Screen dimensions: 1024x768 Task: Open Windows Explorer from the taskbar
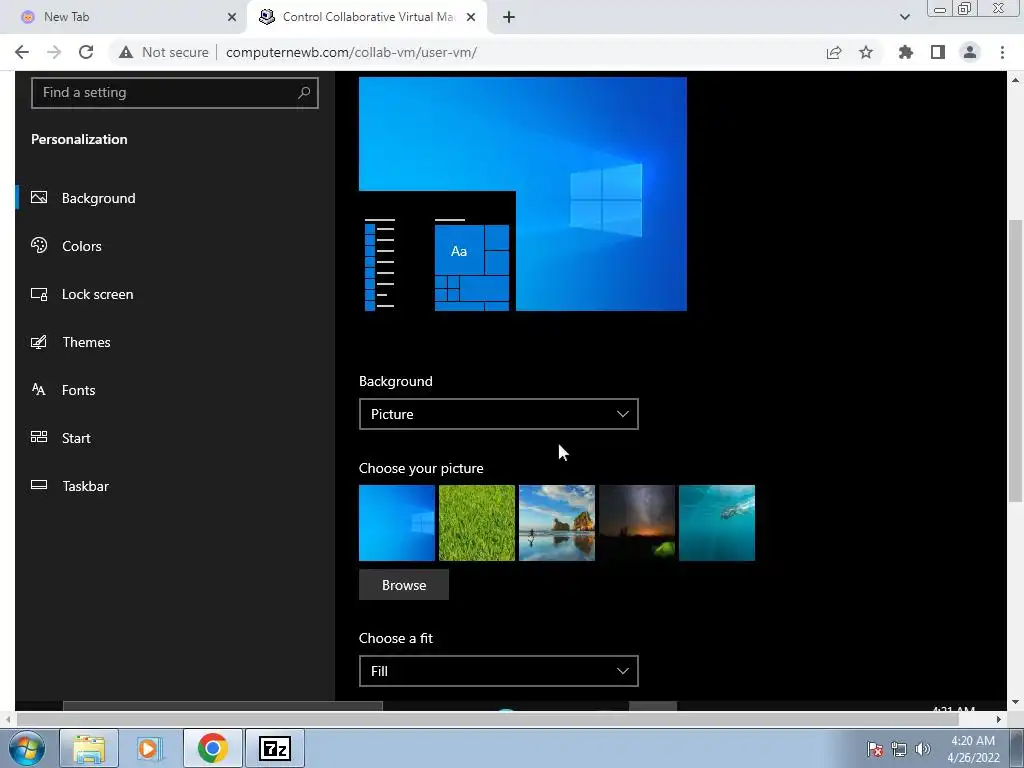(x=89, y=748)
